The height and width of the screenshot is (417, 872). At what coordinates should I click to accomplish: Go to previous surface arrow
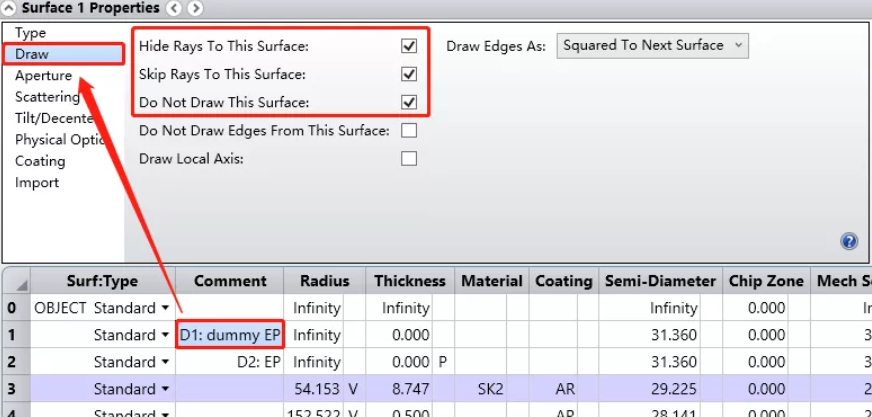[x=175, y=8]
